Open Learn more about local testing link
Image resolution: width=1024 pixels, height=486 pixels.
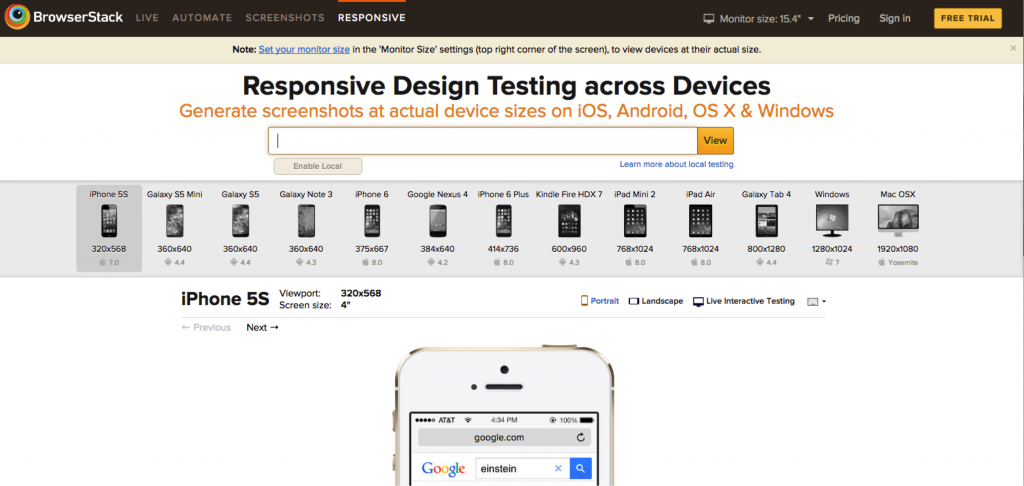(x=676, y=164)
